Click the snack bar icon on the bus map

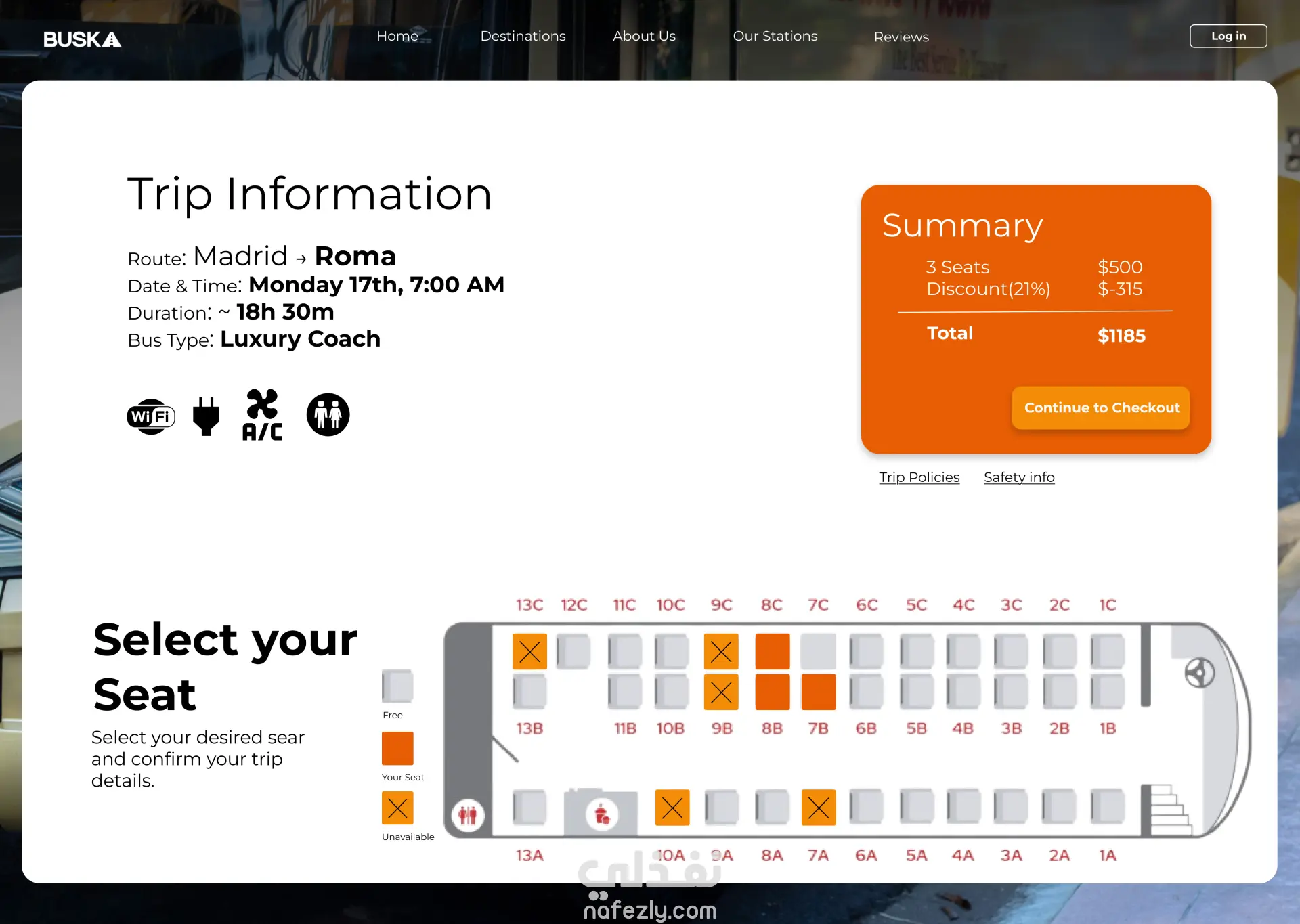pyautogui.click(x=602, y=814)
